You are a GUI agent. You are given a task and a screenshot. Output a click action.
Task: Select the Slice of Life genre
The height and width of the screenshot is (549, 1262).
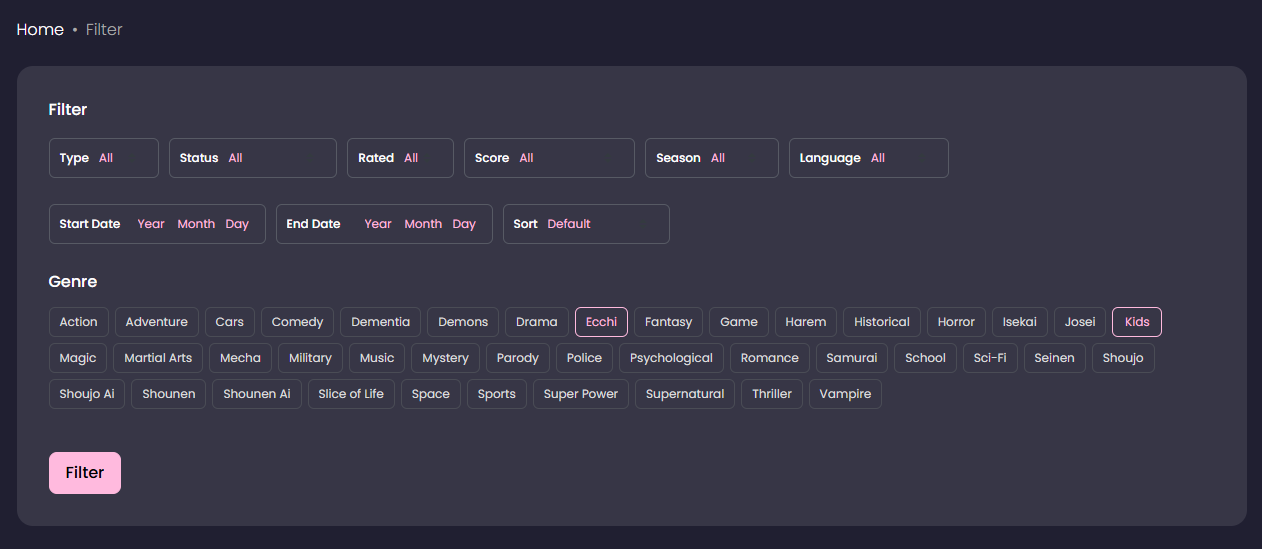tap(351, 394)
